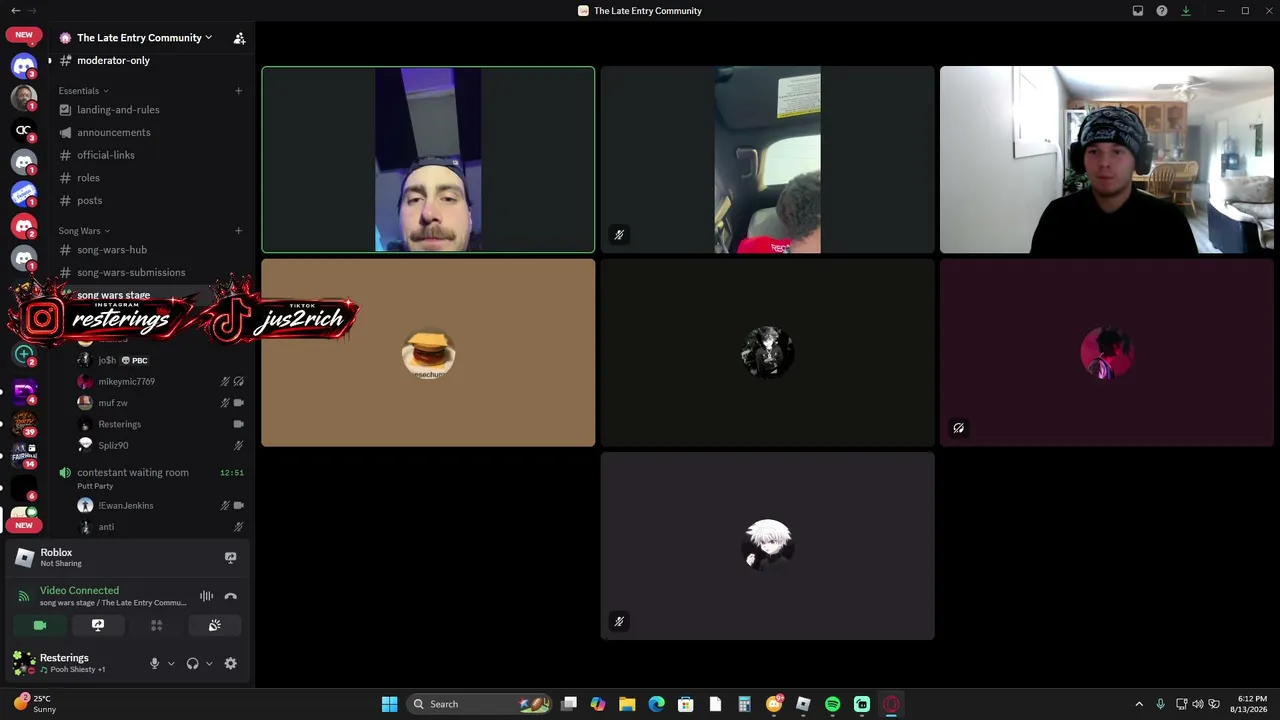Click the green download update icon
The width and height of the screenshot is (1280, 720).
tap(1186, 11)
